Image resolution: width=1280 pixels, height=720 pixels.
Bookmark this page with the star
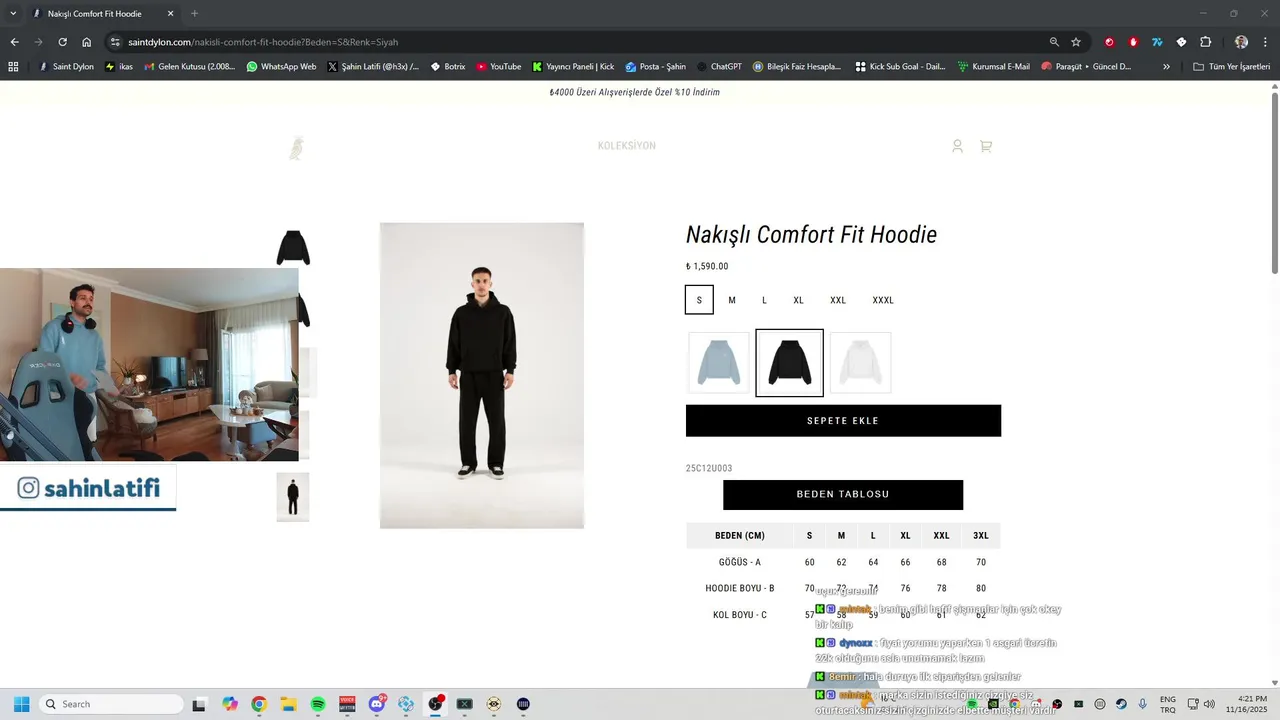[x=1076, y=42]
